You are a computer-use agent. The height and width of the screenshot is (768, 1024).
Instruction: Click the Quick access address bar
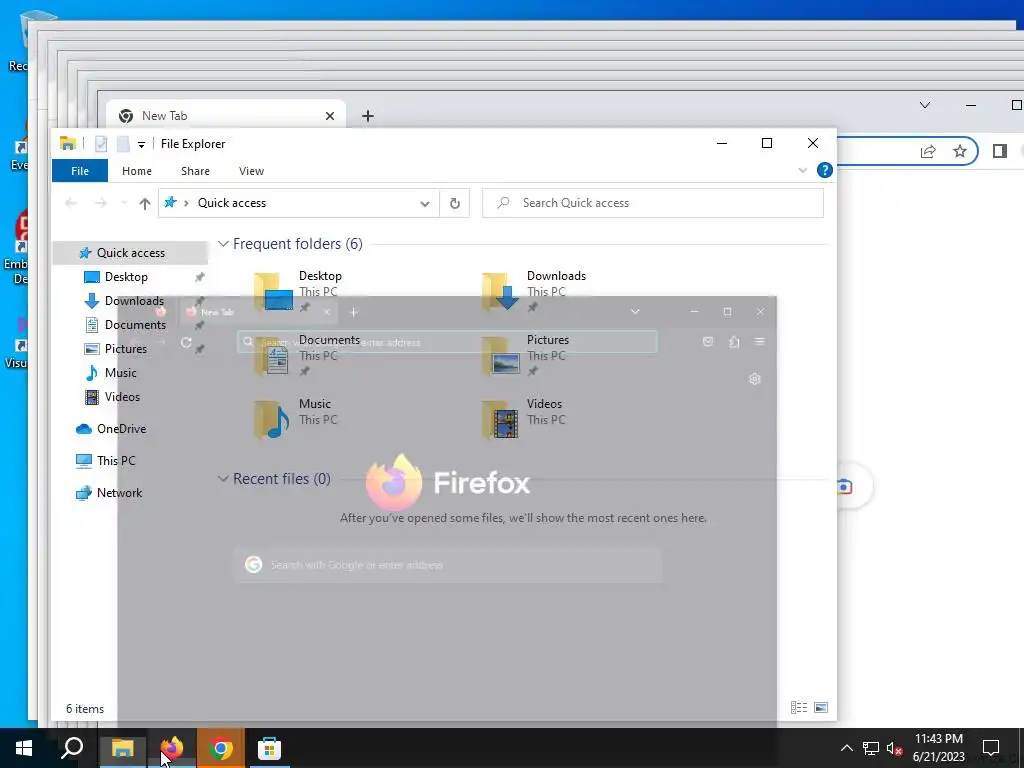pyautogui.click(x=298, y=203)
